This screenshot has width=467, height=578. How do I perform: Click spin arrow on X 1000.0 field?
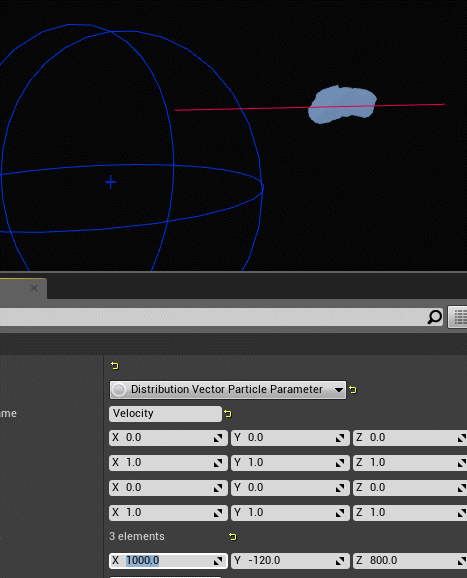point(218,561)
